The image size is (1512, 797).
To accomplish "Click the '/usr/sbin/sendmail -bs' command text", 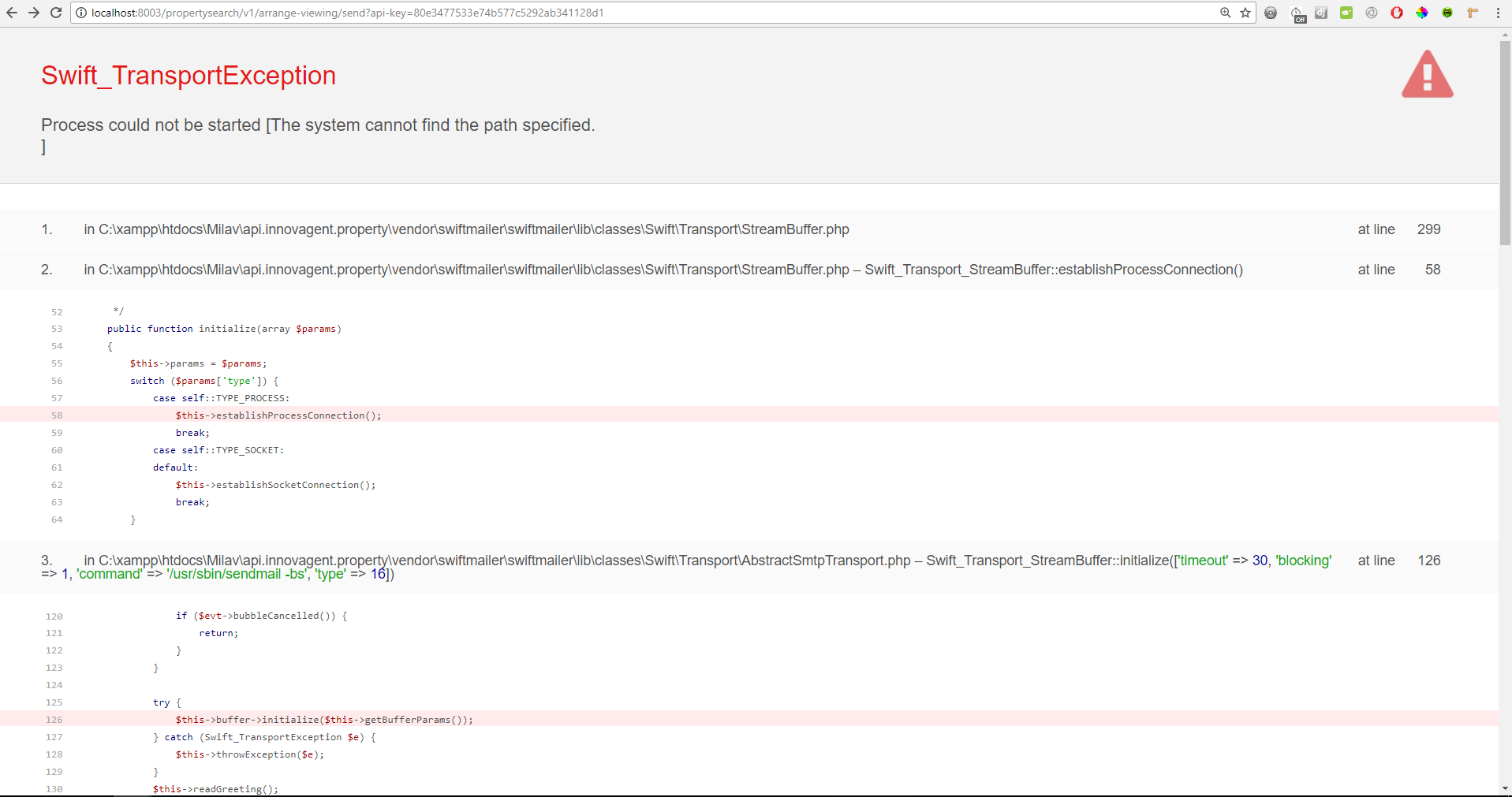I will [x=237, y=574].
